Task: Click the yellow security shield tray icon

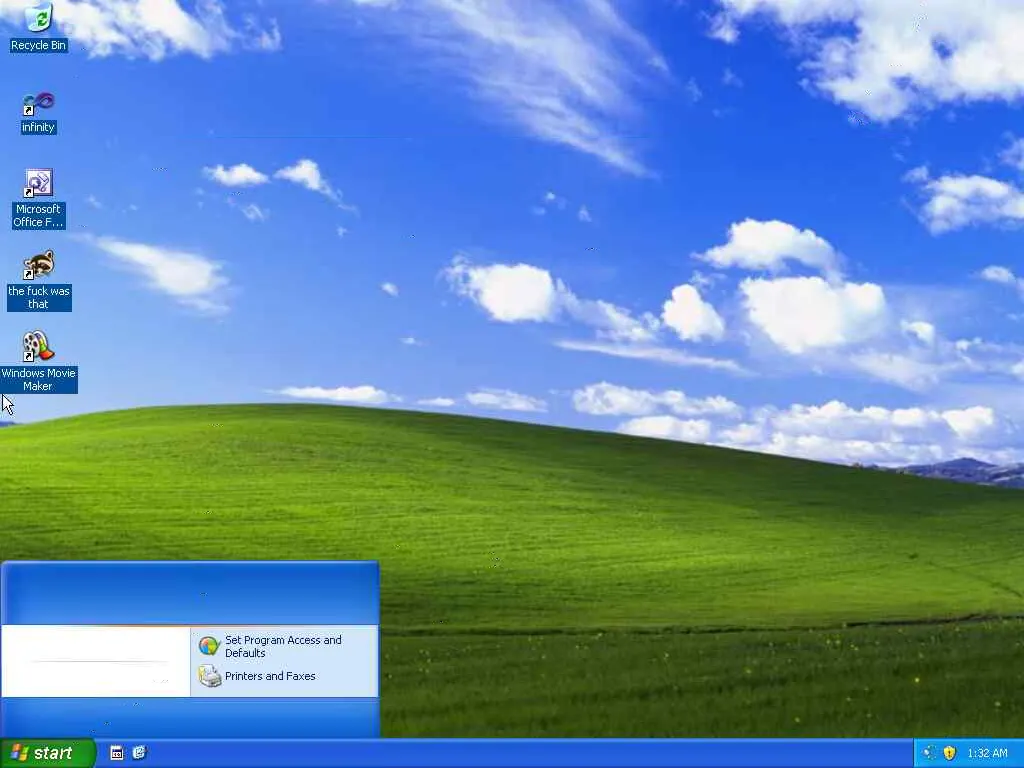Action: click(949, 753)
